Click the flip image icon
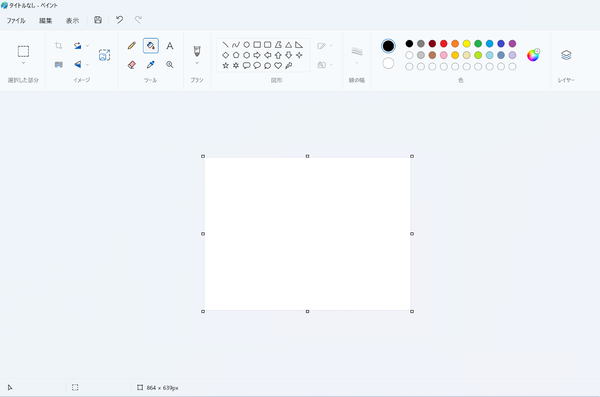Viewport: 600px width, 397px height. pyautogui.click(x=78, y=64)
